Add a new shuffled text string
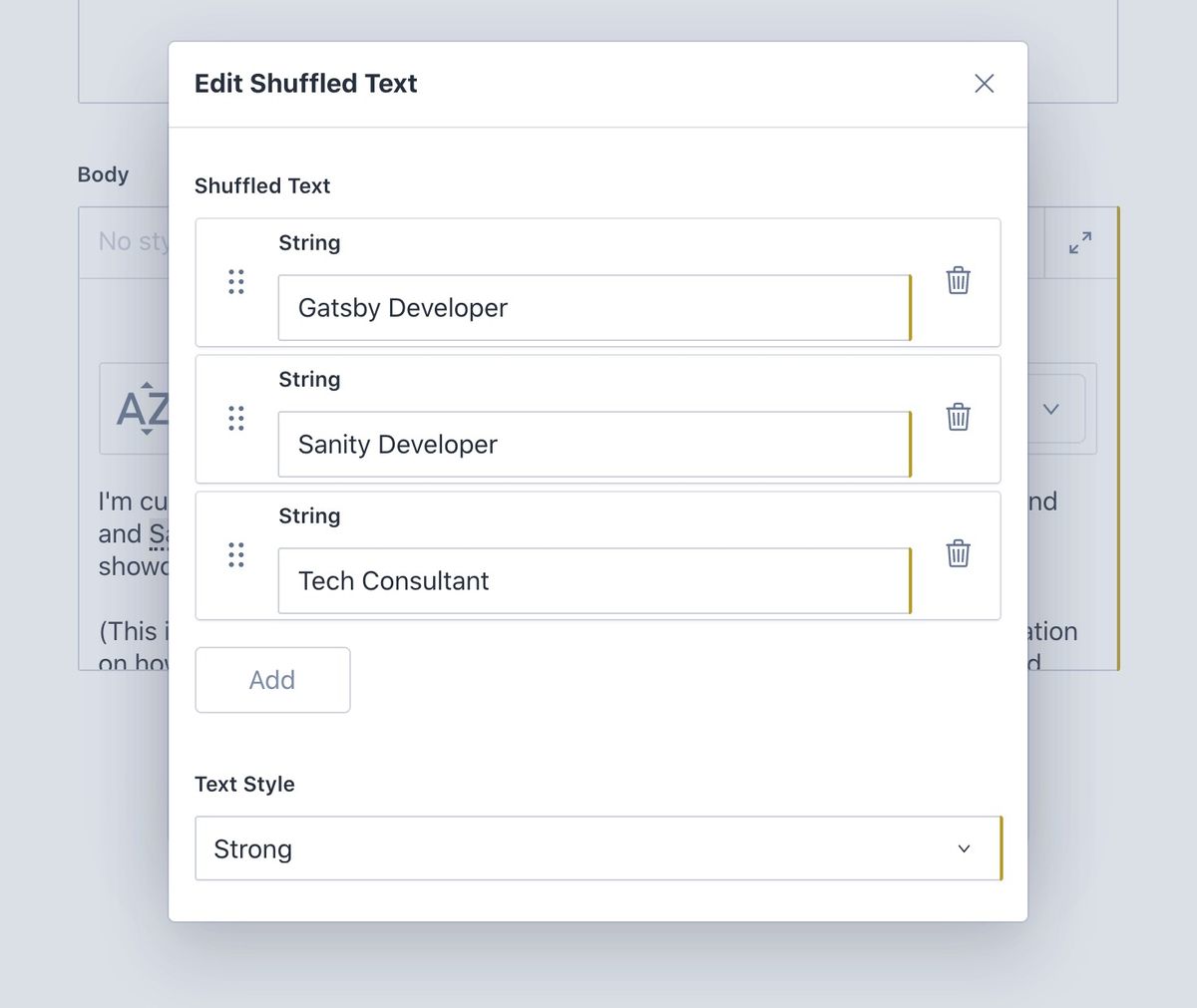The width and height of the screenshot is (1197, 1008). [x=272, y=680]
